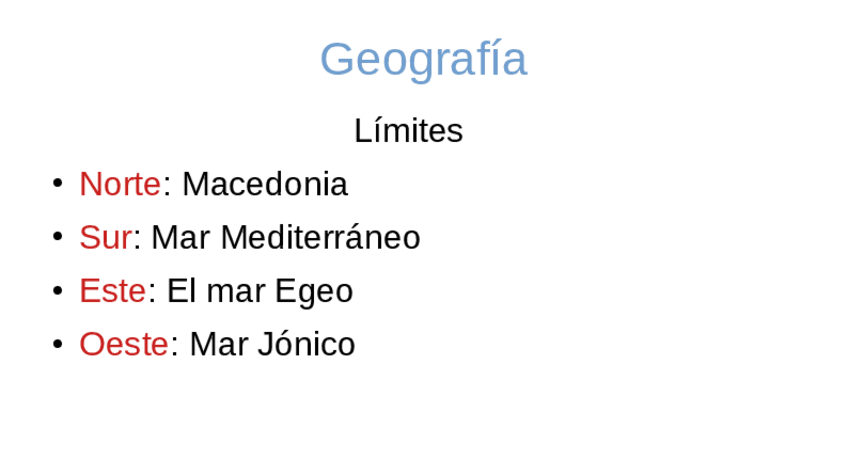This screenshot has height=476, width=848.
Task: Click the Geografía slide title
Action: pyautogui.click(x=423, y=60)
